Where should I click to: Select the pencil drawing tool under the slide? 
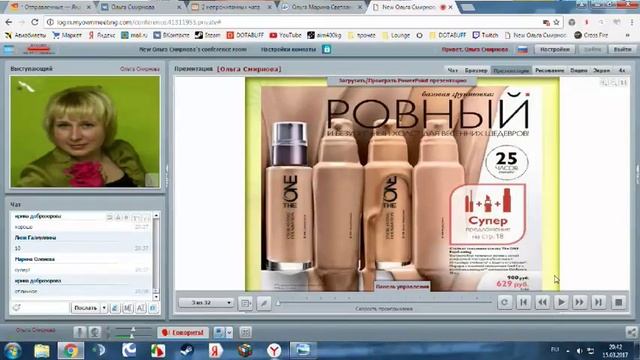[x=264, y=303]
